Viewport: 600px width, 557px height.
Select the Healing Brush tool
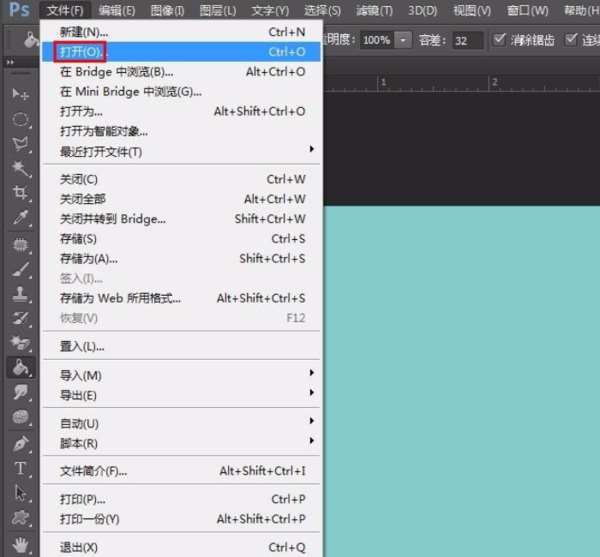(20, 245)
